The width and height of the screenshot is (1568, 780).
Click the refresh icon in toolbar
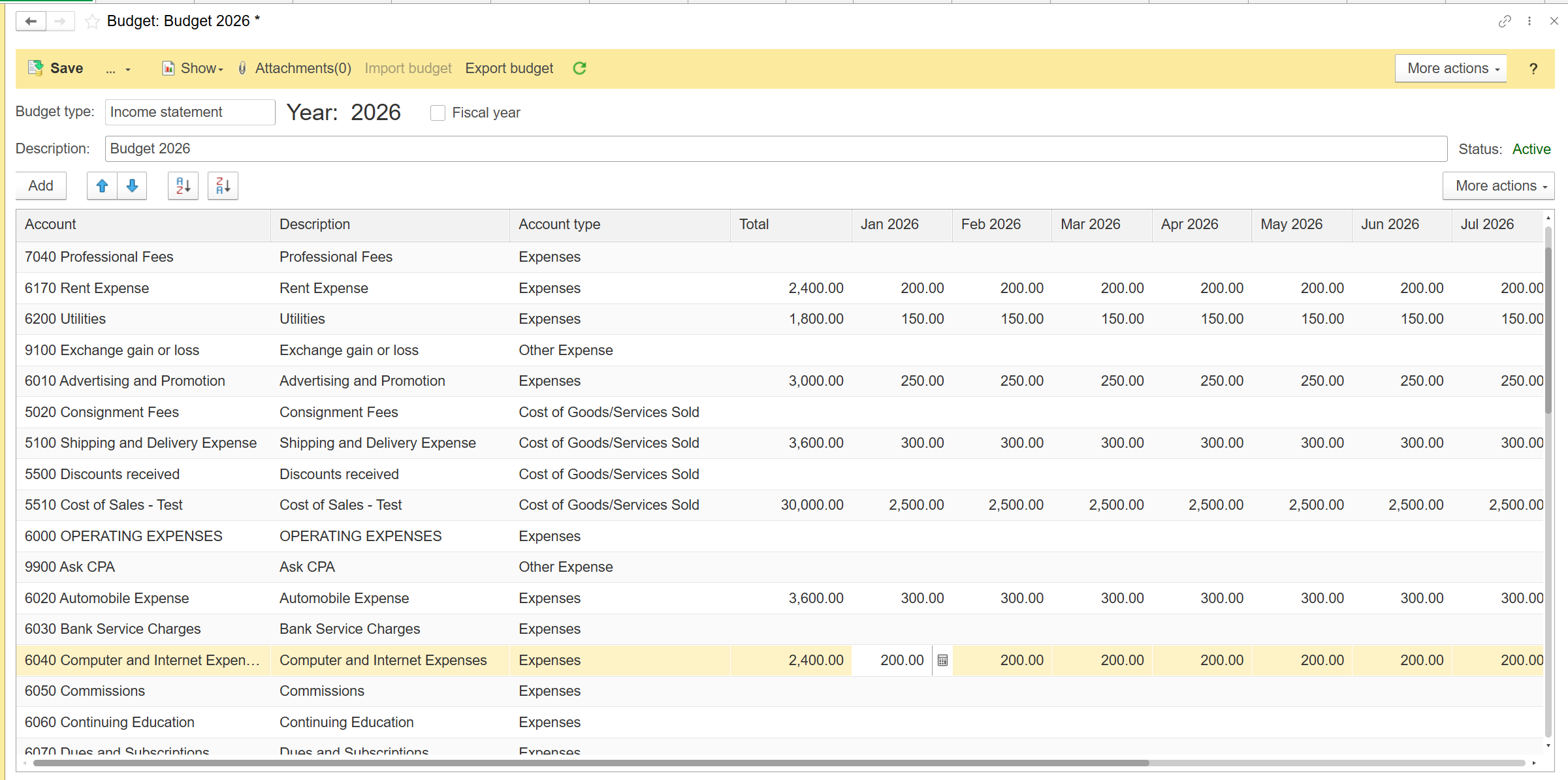(579, 68)
